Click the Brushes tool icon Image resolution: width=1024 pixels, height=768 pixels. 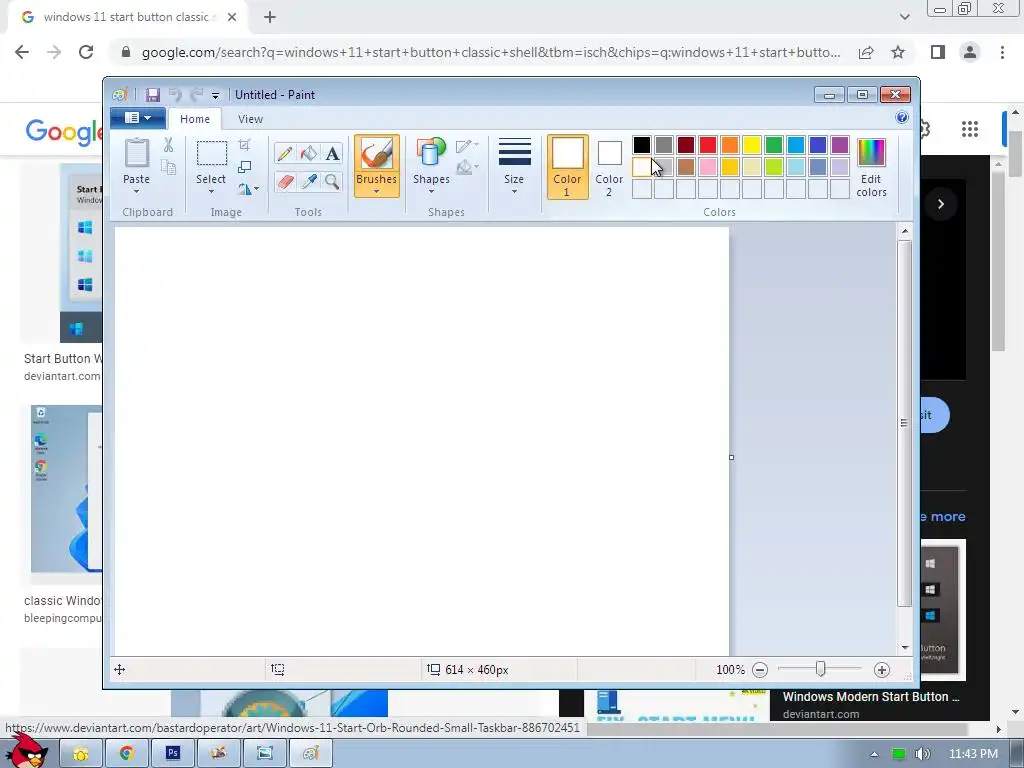click(x=377, y=154)
